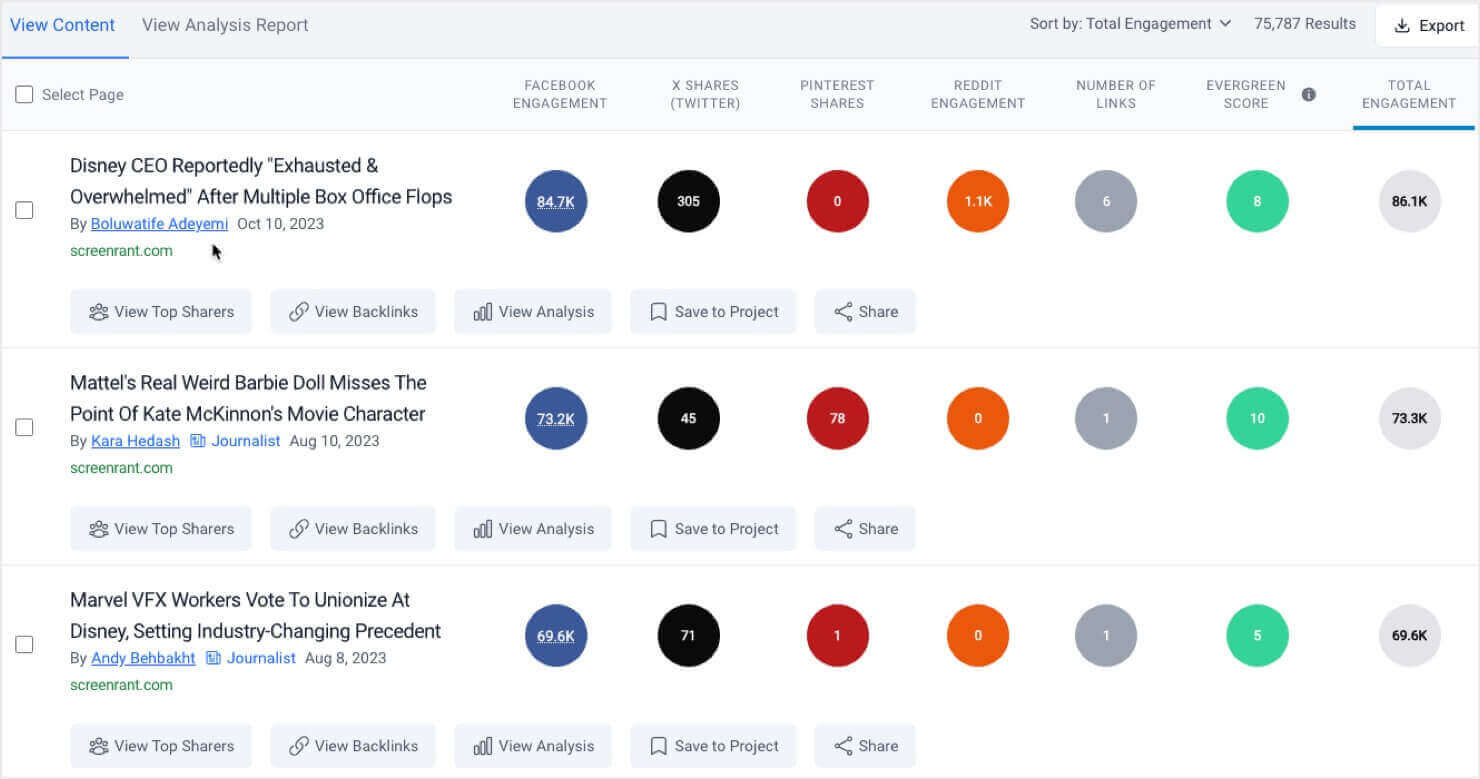Click the info icon beside Evergreen Score
The image size is (1480, 779).
pyautogui.click(x=1309, y=95)
